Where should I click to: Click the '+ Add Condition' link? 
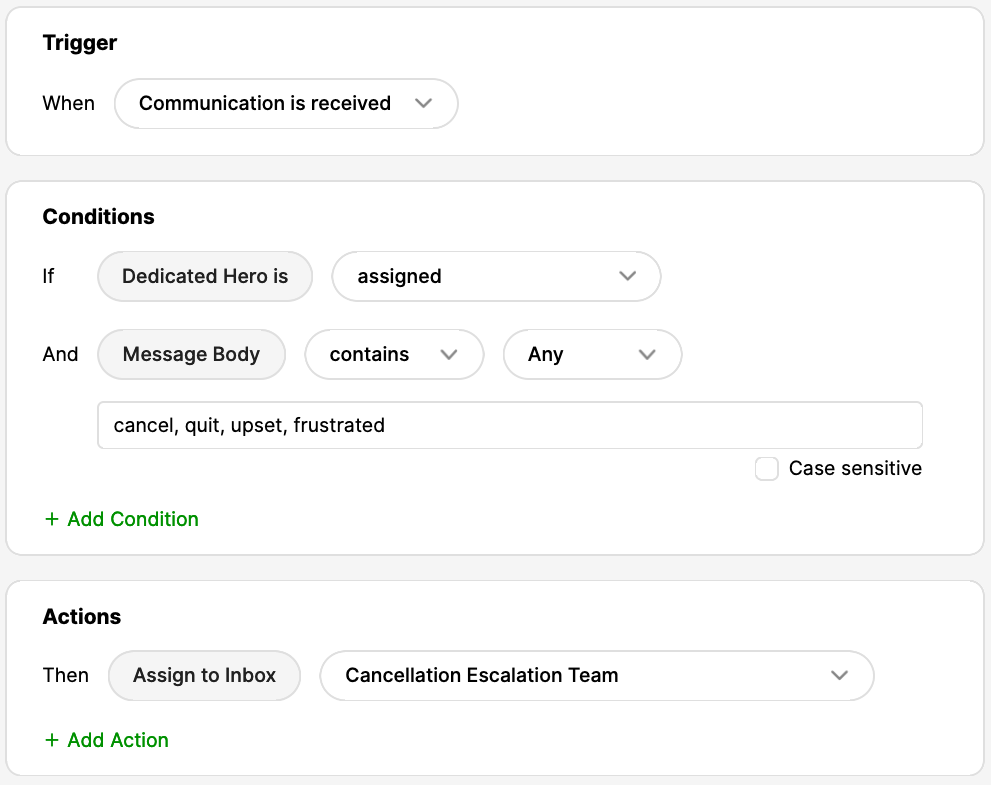coord(121,519)
